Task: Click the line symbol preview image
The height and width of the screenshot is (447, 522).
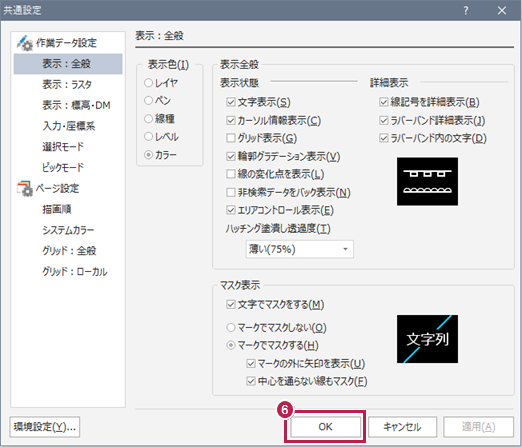Action: point(427,181)
